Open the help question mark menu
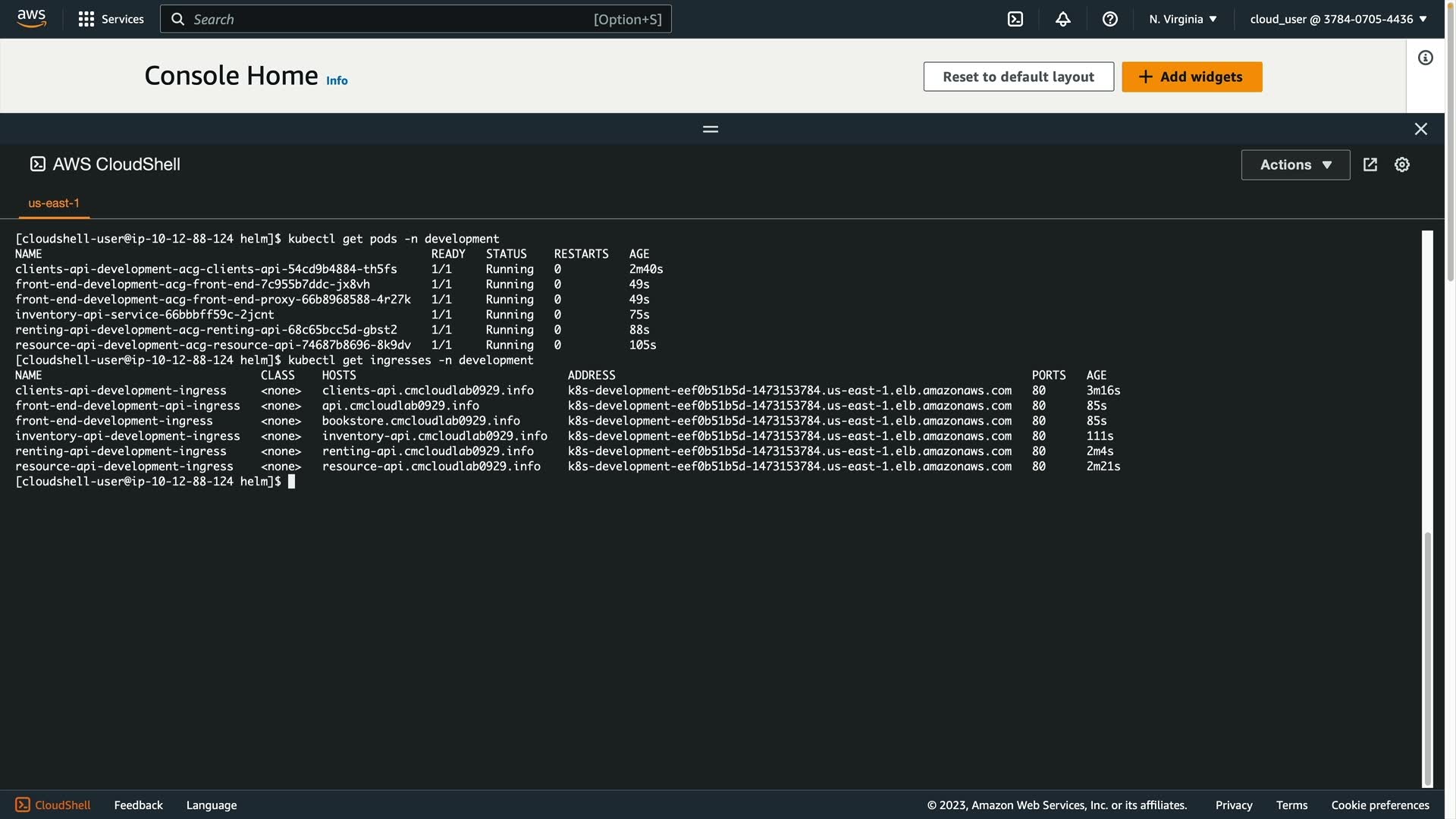The height and width of the screenshot is (819, 1456). (x=1109, y=19)
